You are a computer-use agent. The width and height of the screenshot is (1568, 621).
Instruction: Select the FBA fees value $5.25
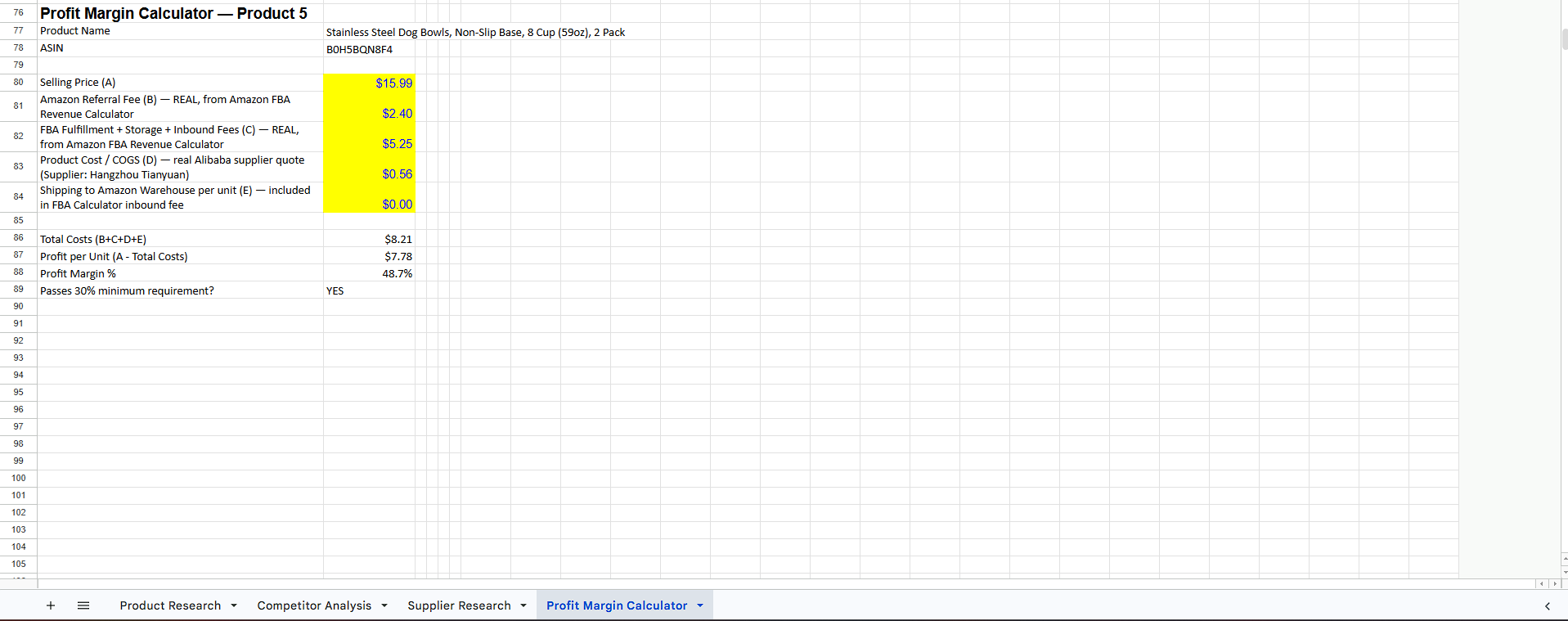[x=369, y=137]
